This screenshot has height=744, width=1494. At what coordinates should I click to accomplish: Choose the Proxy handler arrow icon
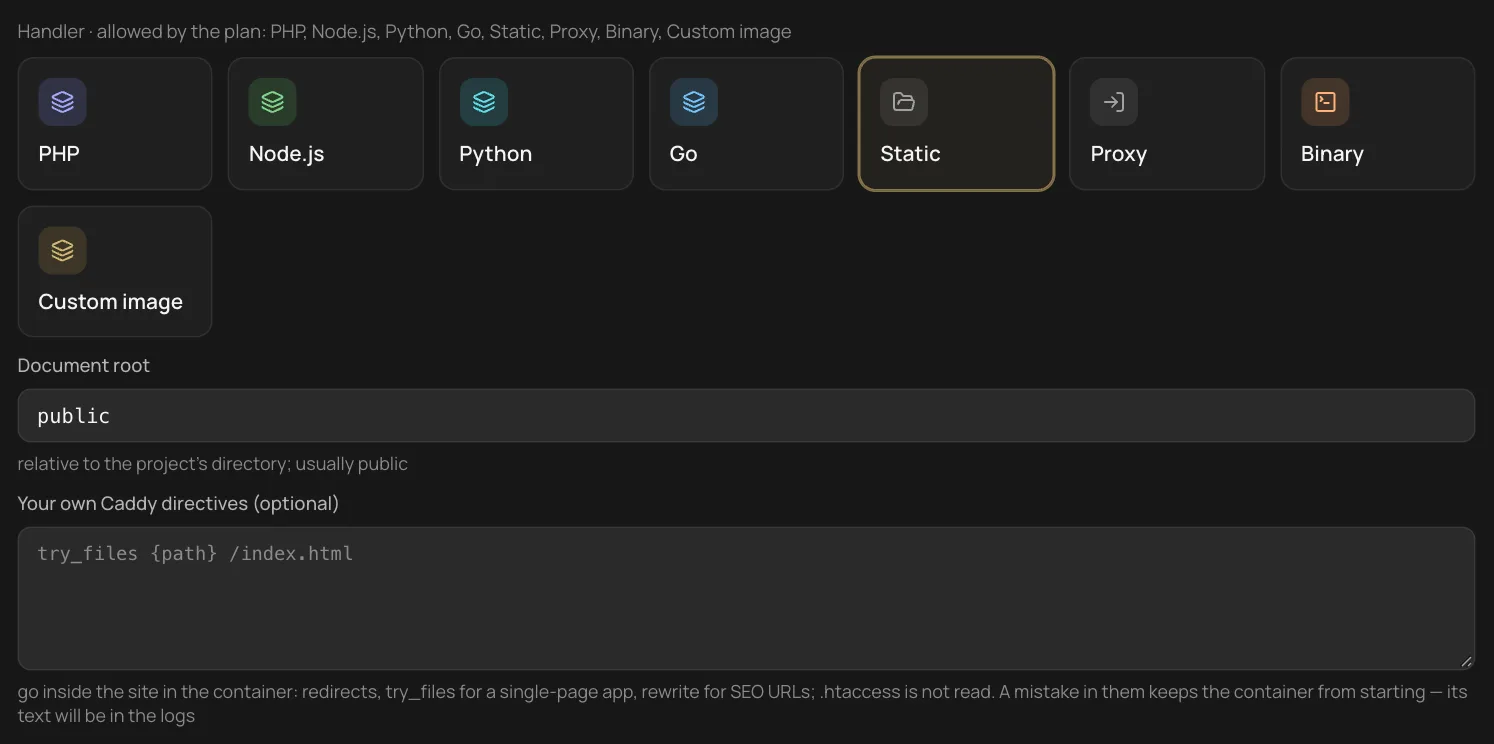(x=1114, y=102)
